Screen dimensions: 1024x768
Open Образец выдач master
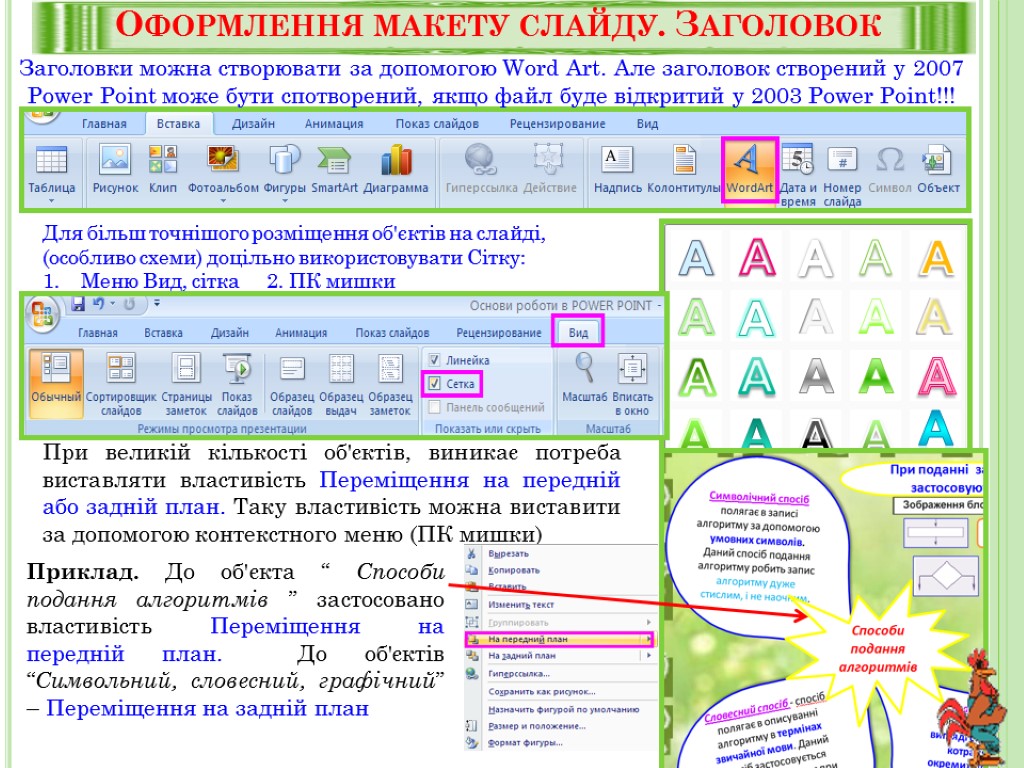[341, 384]
